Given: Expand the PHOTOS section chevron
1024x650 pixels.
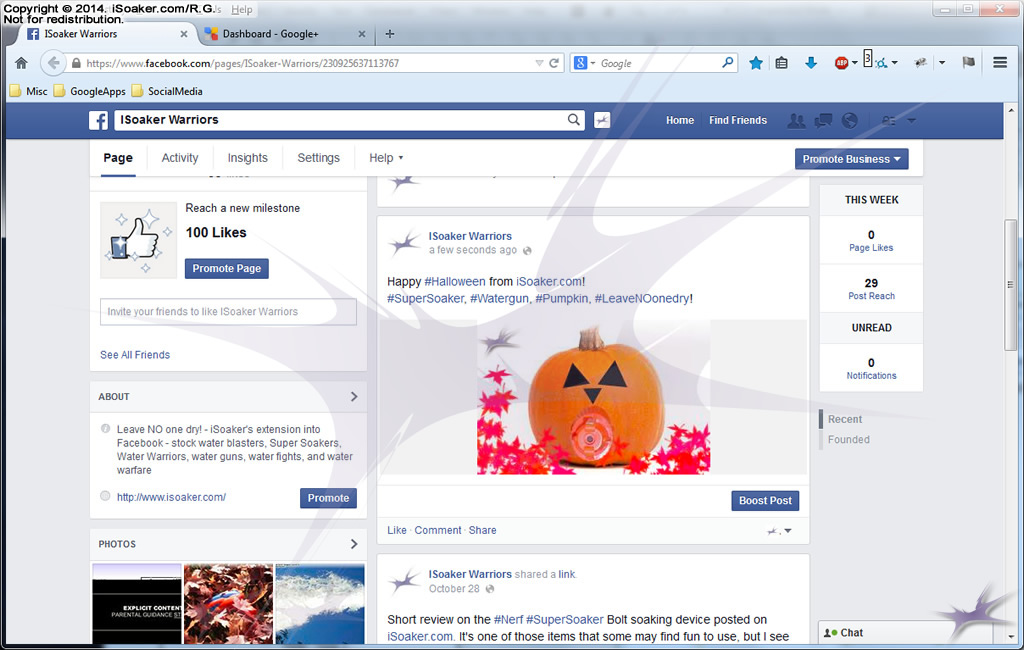Looking at the screenshot, I should click(354, 544).
